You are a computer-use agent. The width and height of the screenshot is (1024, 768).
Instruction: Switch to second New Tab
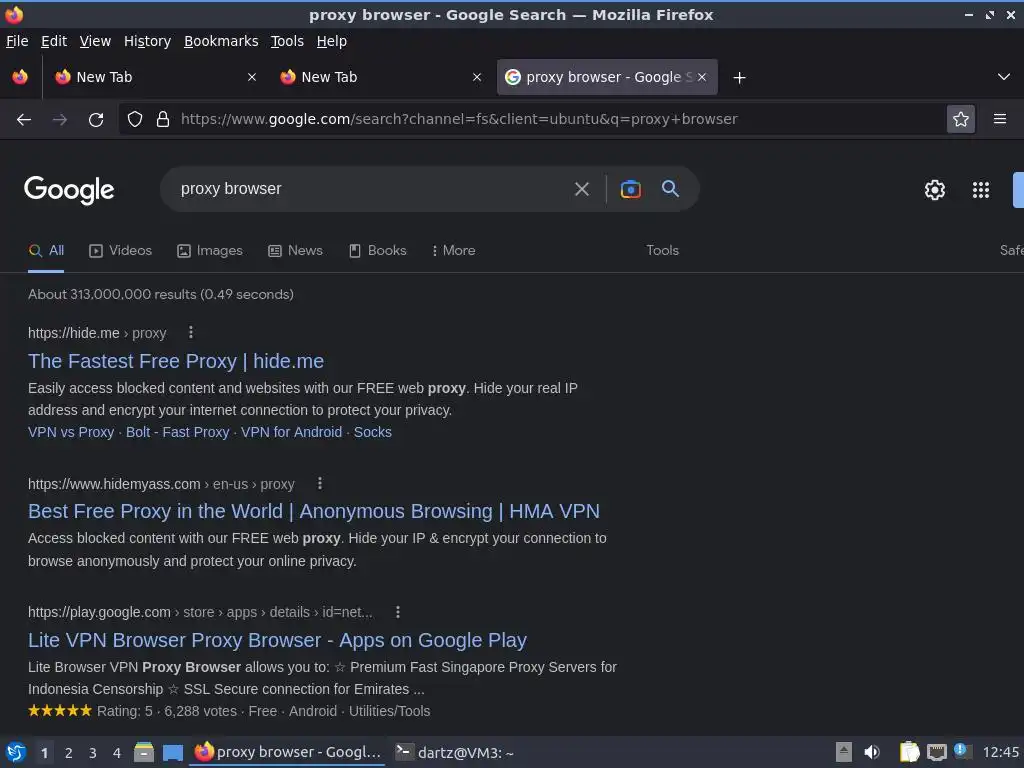(x=380, y=77)
